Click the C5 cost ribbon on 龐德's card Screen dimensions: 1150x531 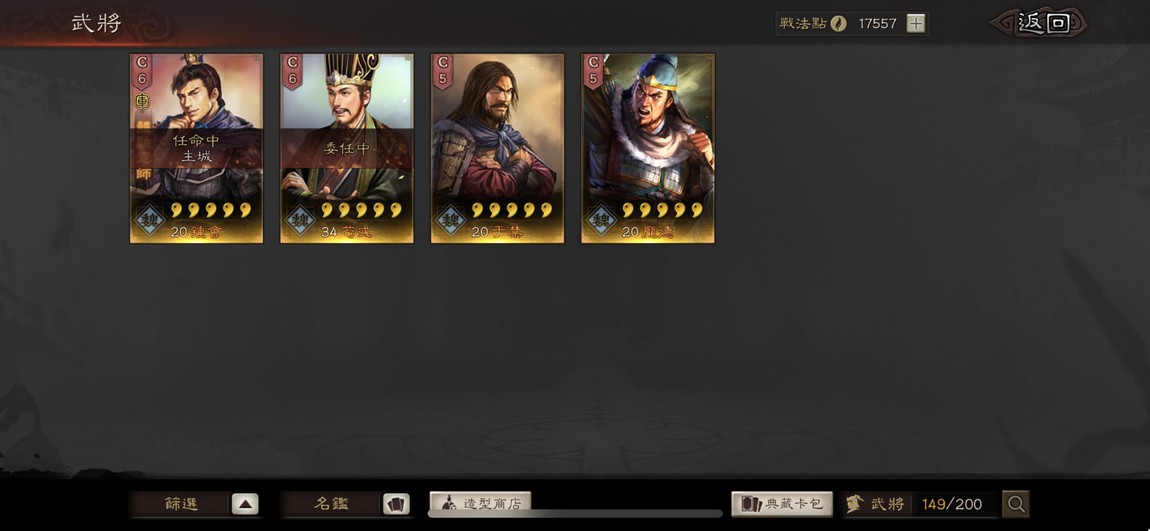[x=593, y=70]
